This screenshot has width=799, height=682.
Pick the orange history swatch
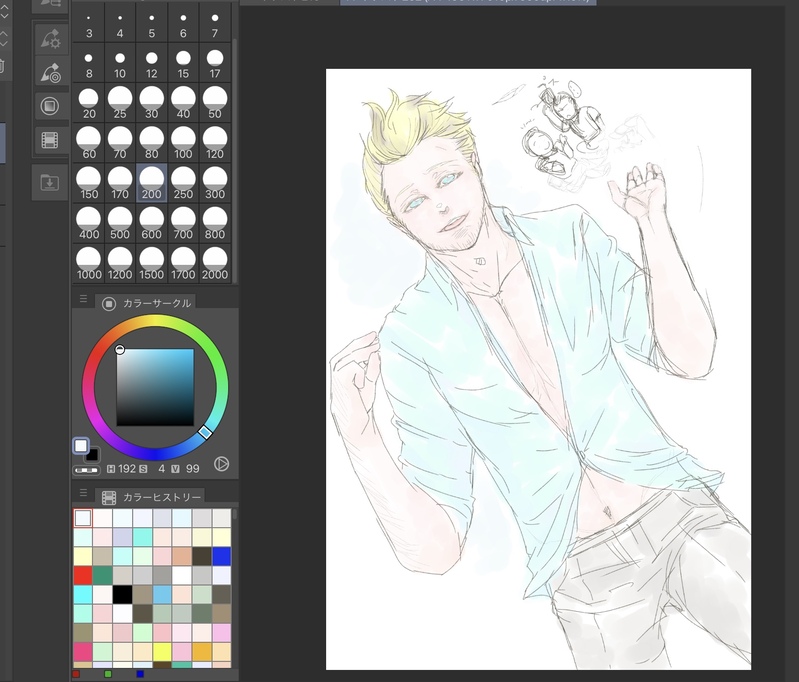click(202, 651)
